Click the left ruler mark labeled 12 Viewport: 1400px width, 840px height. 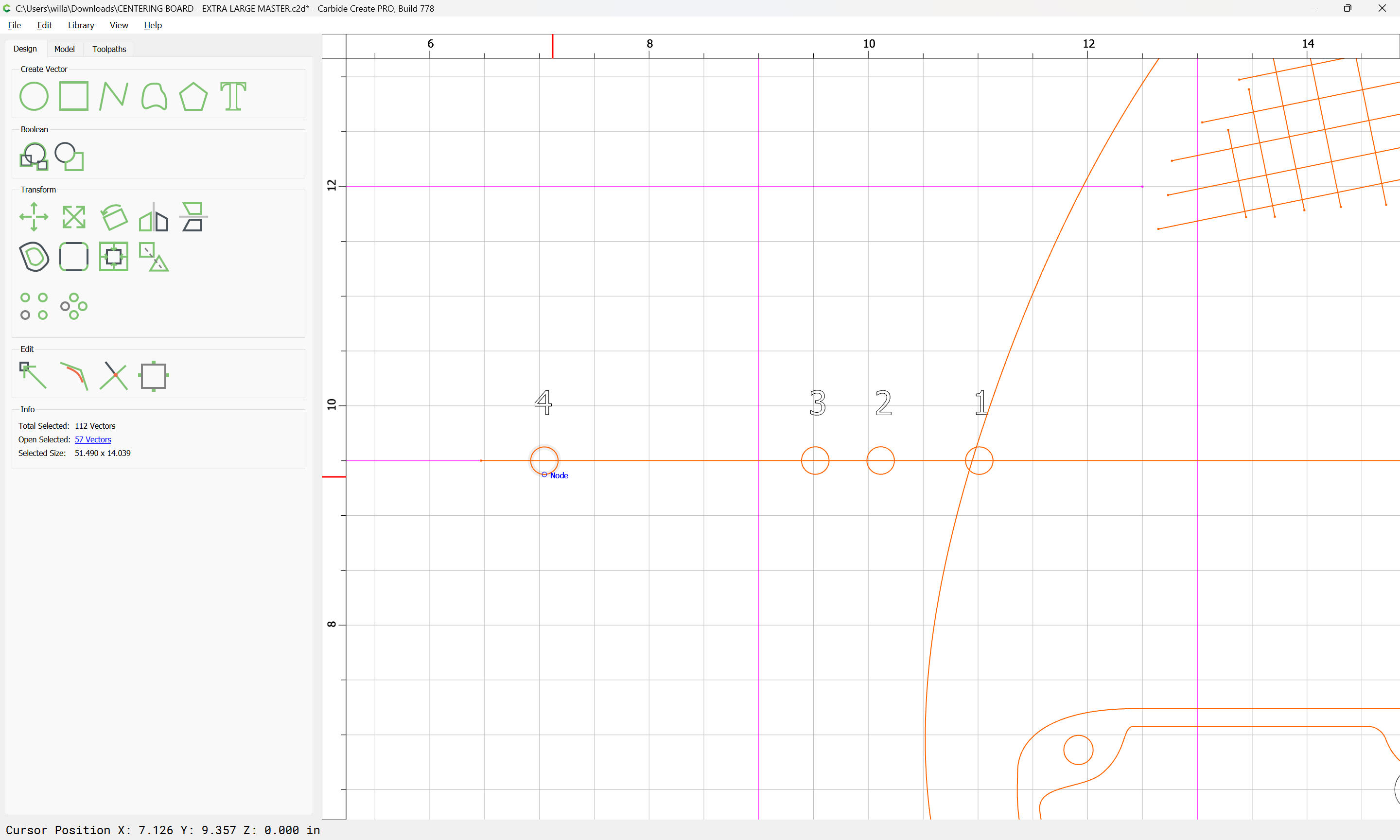coord(332,185)
